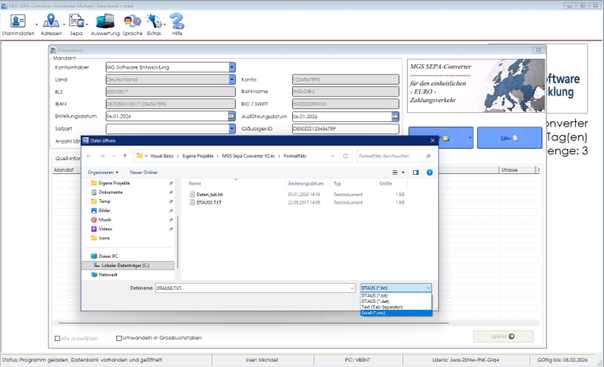Select the Daten_tab.txt file
Screen dimensions: 604x367
pos(210,194)
